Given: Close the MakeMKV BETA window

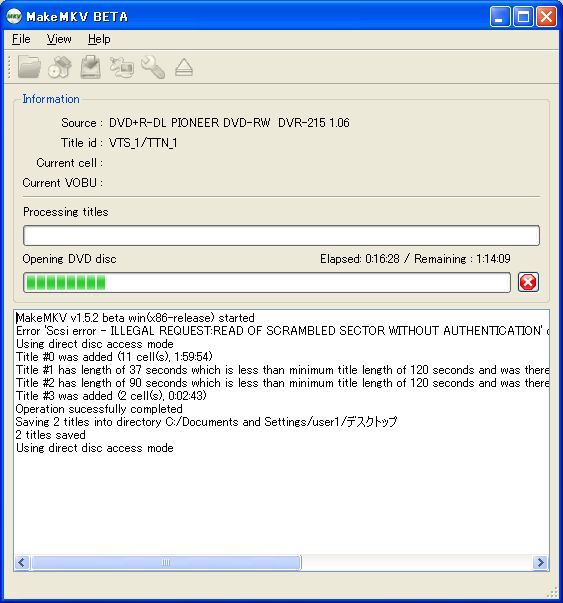Looking at the screenshot, I should point(546,17).
